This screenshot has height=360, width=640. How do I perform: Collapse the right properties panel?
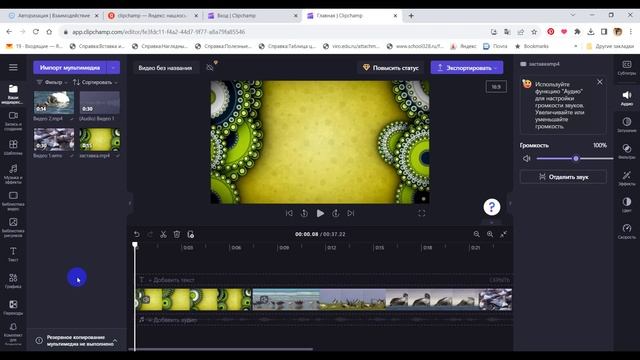pyautogui.click(x=510, y=203)
